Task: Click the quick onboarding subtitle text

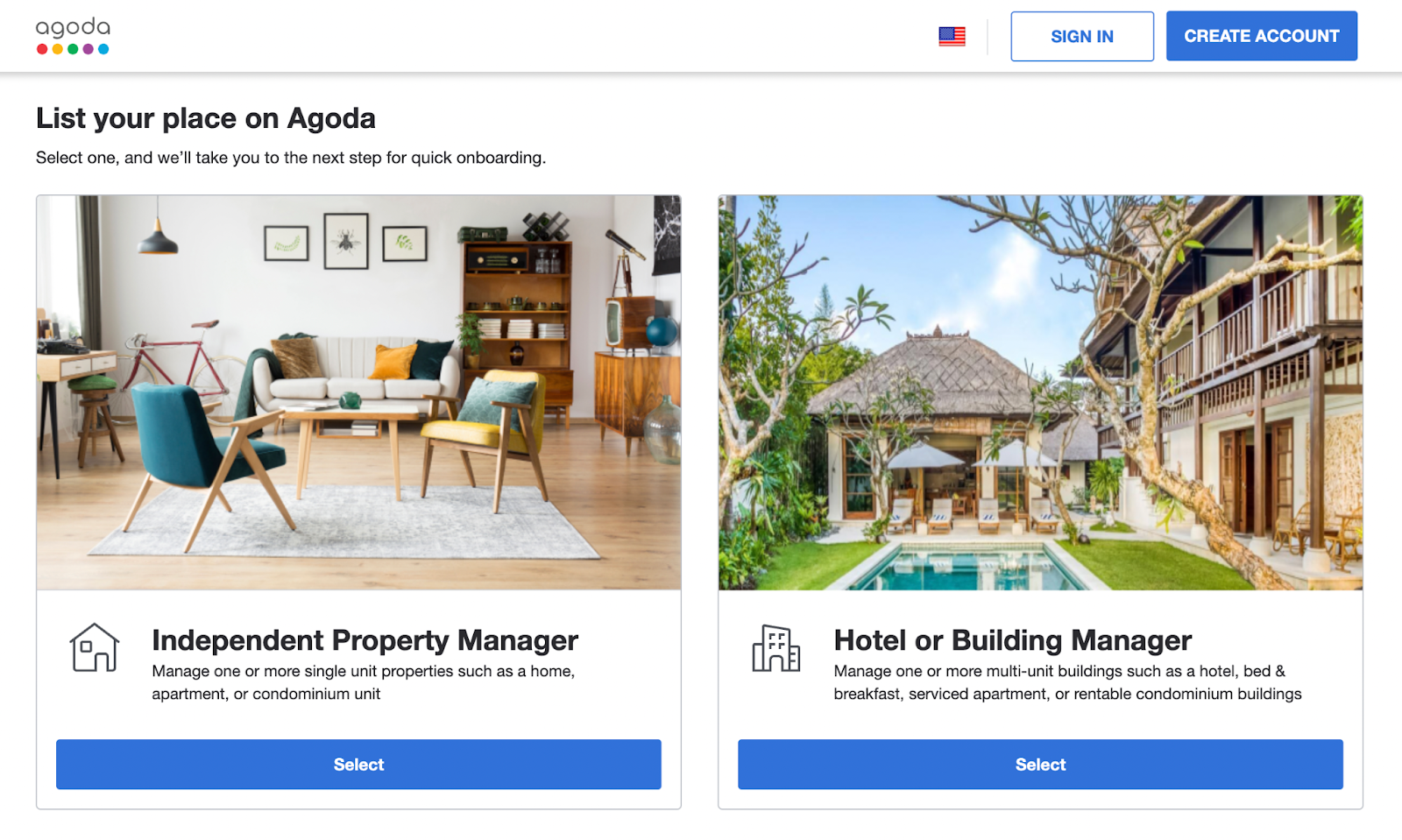Action: tap(291, 158)
